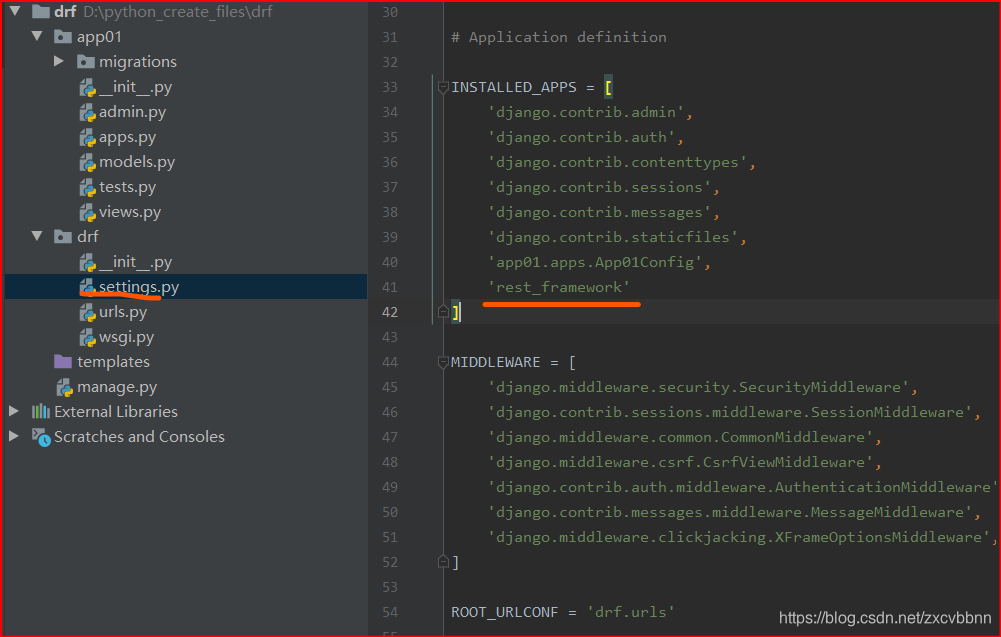Click the app01 folder icon
Image resolution: width=1001 pixels, height=637 pixels.
63,36
